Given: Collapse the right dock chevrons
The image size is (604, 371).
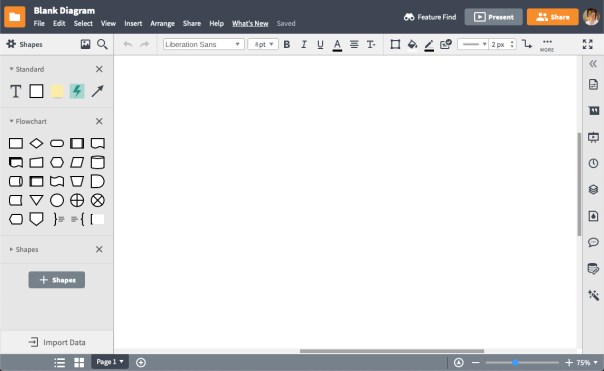Looking at the screenshot, I should click(593, 64).
